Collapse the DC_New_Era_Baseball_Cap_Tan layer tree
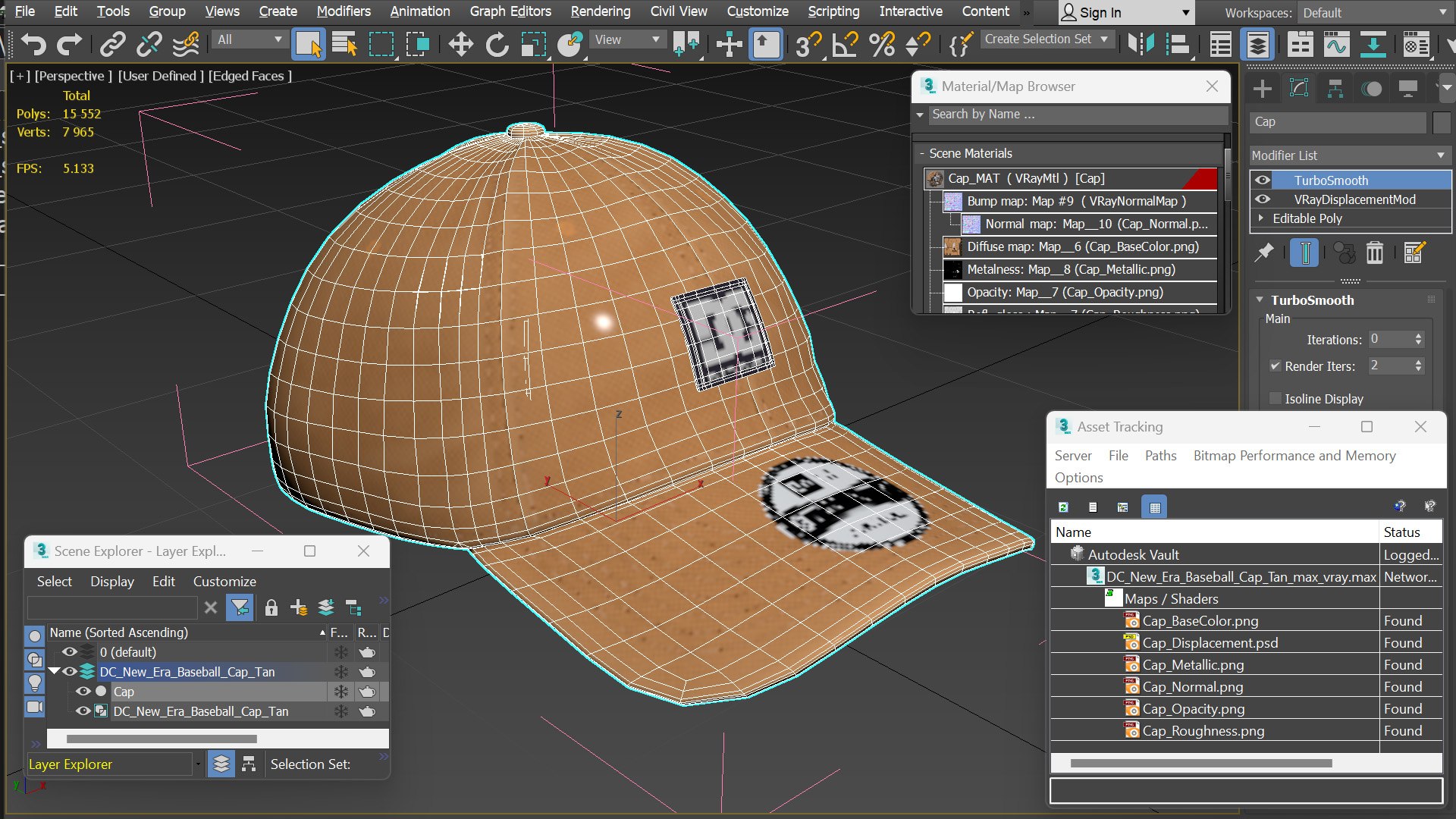1456x819 pixels. pyautogui.click(x=55, y=671)
